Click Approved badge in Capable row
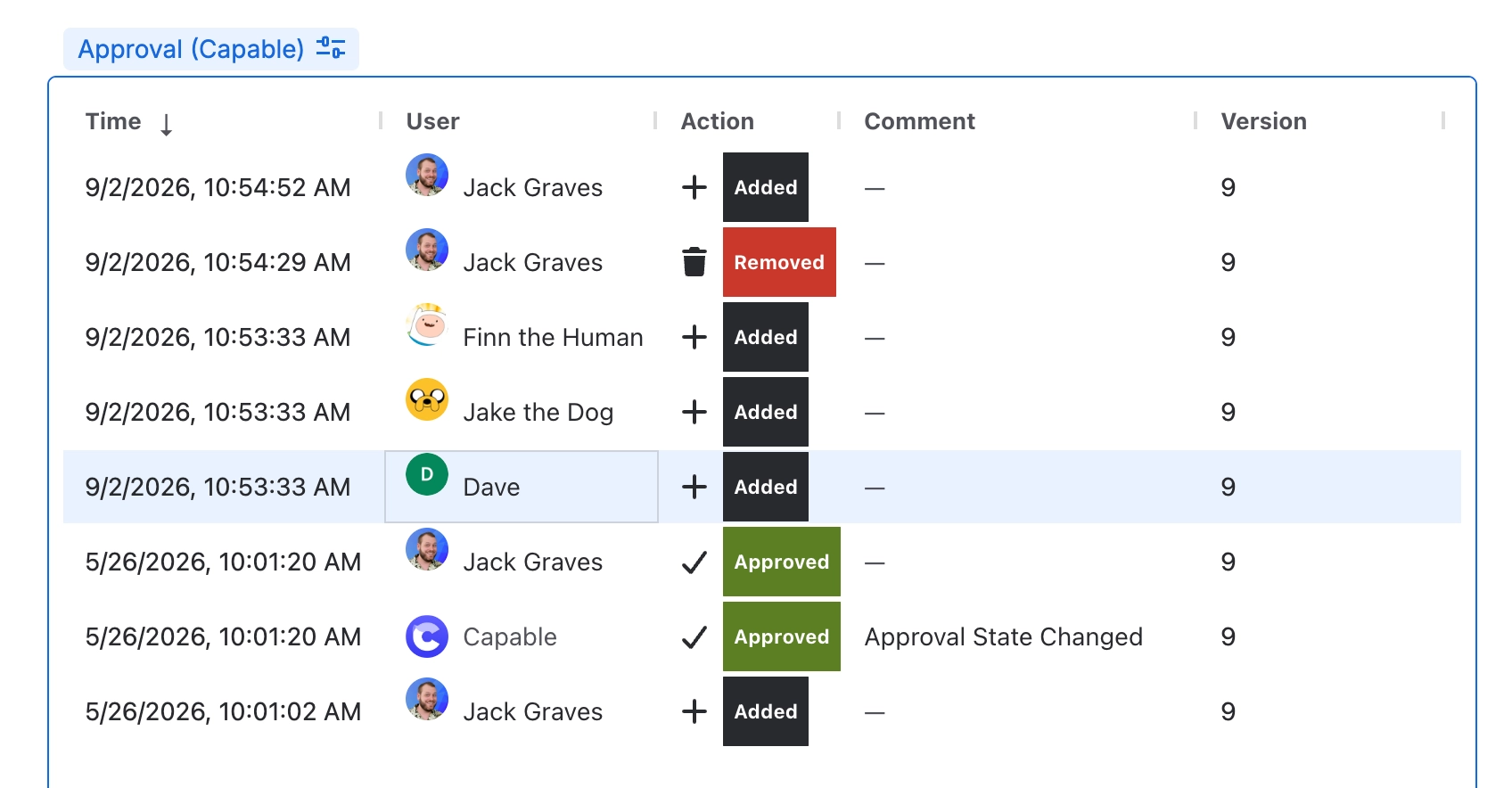The height and width of the screenshot is (788, 1512). (782, 636)
